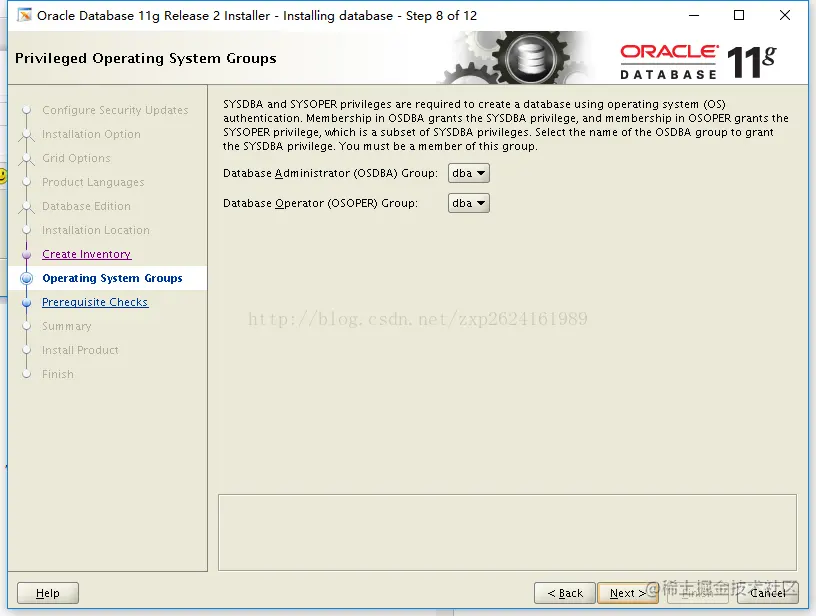
Task: Maximize the installer window
Action: tap(739, 15)
